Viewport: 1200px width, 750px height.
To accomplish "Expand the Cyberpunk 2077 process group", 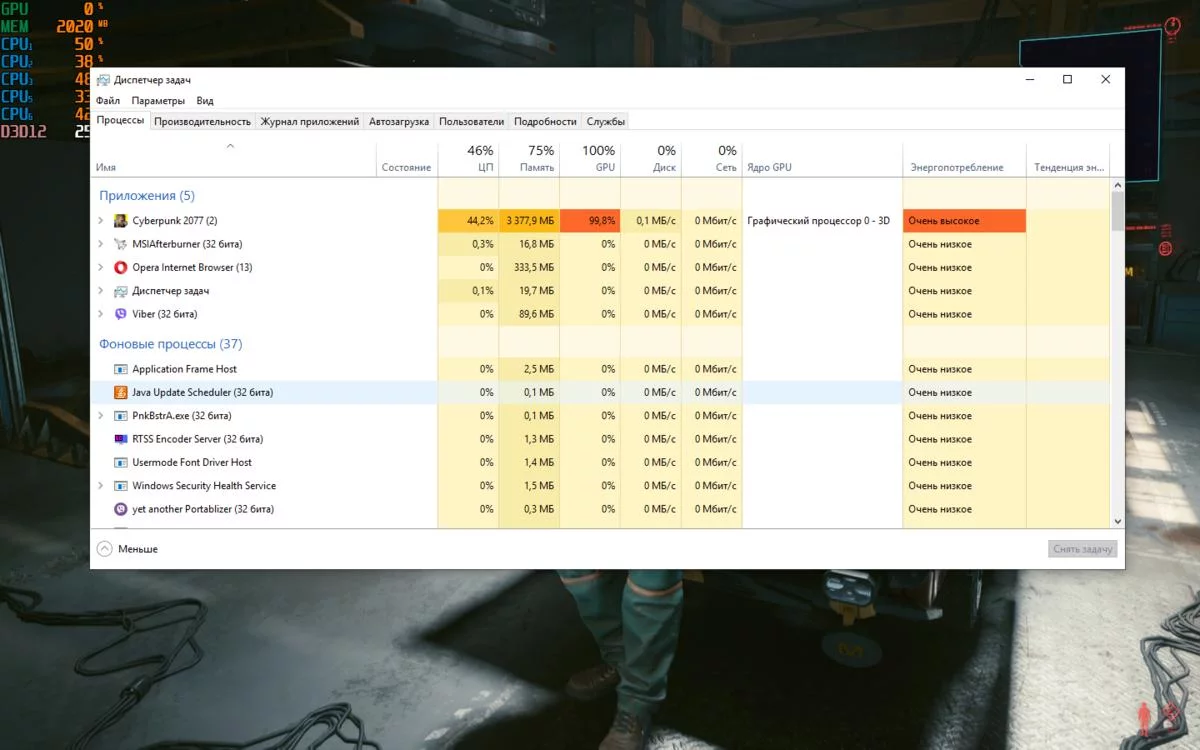I will (x=101, y=221).
